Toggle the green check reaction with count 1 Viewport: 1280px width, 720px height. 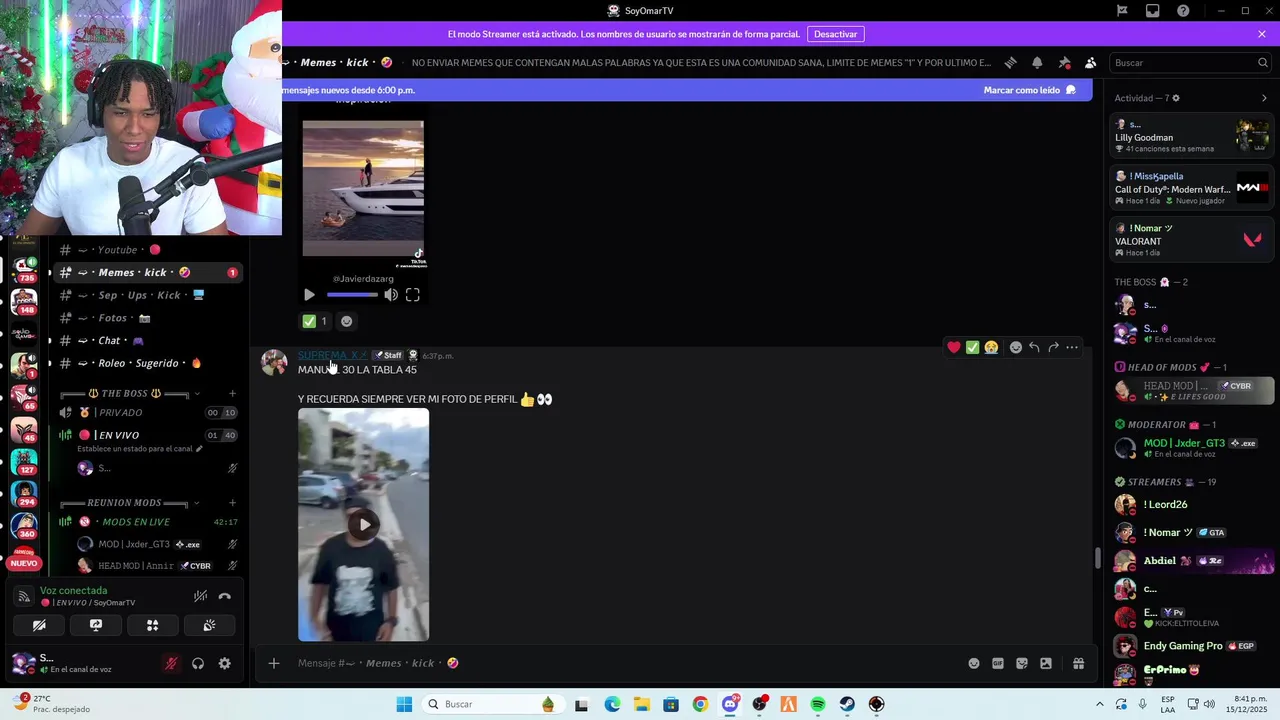coord(316,321)
